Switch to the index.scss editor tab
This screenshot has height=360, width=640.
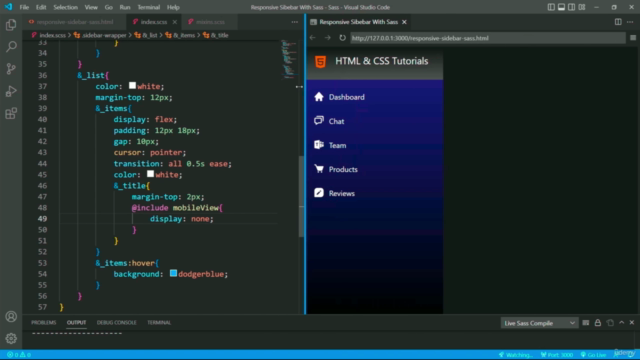tap(154, 22)
